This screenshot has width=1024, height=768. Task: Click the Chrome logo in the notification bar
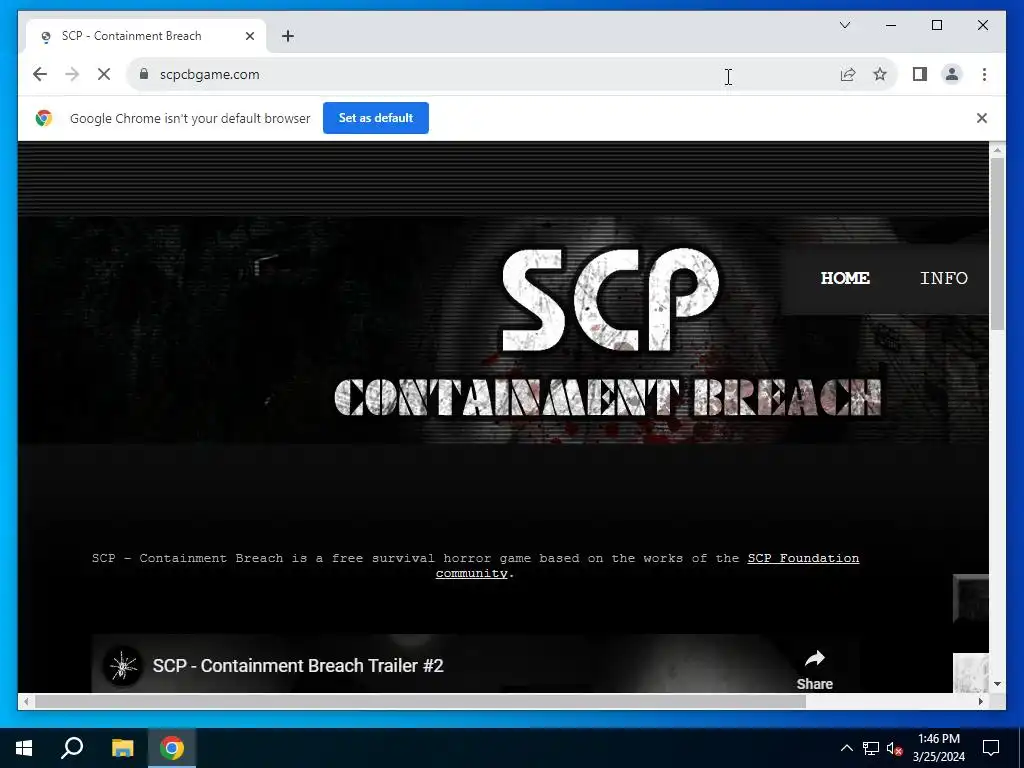(x=44, y=118)
